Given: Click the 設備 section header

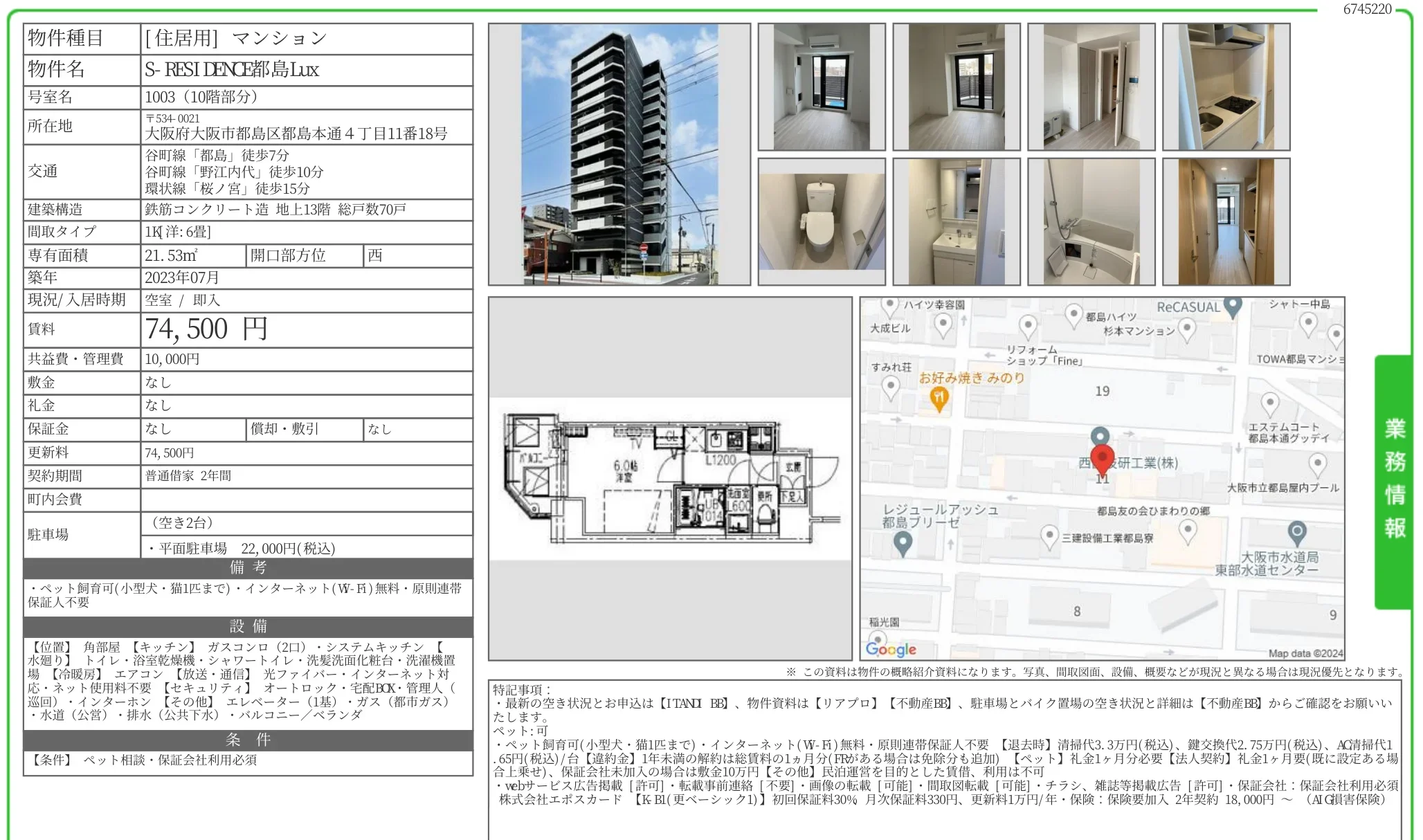Looking at the screenshot, I should click(248, 627).
